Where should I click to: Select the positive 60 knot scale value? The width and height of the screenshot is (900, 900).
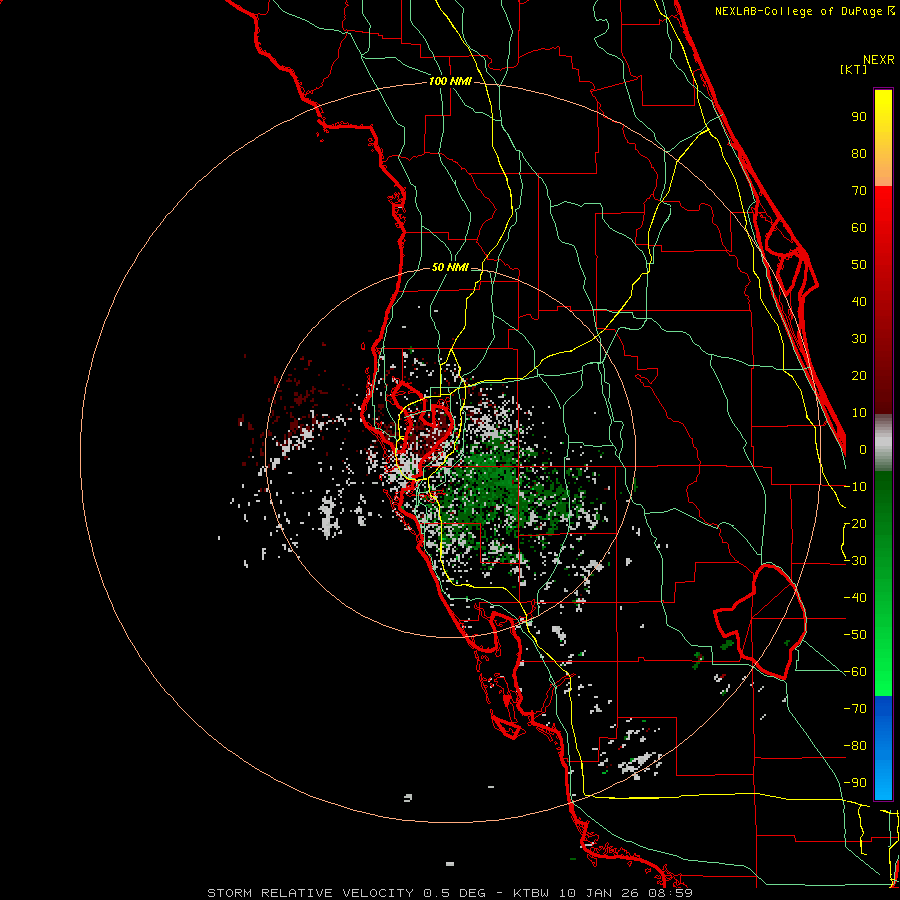pyautogui.click(x=859, y=227)
